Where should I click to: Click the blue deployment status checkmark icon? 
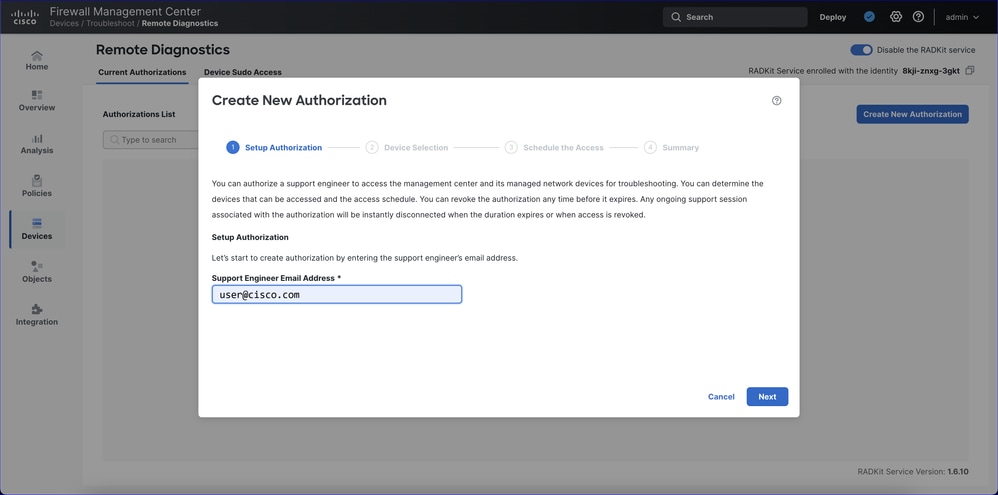(x=869, y=17)
